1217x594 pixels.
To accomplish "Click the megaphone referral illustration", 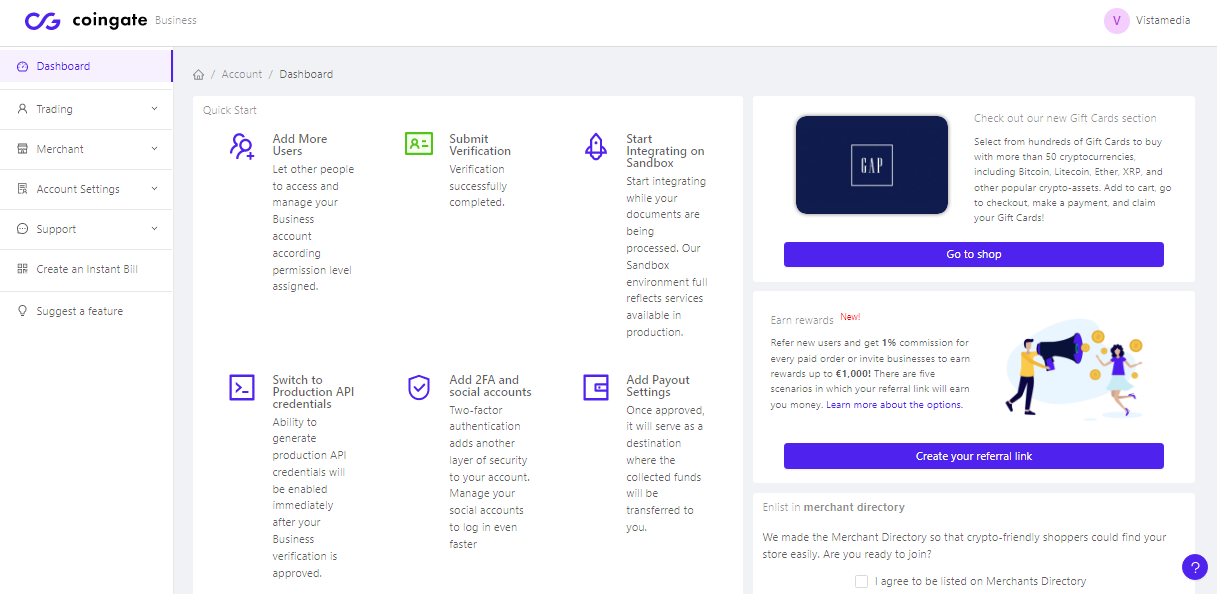I will 1073,371.
